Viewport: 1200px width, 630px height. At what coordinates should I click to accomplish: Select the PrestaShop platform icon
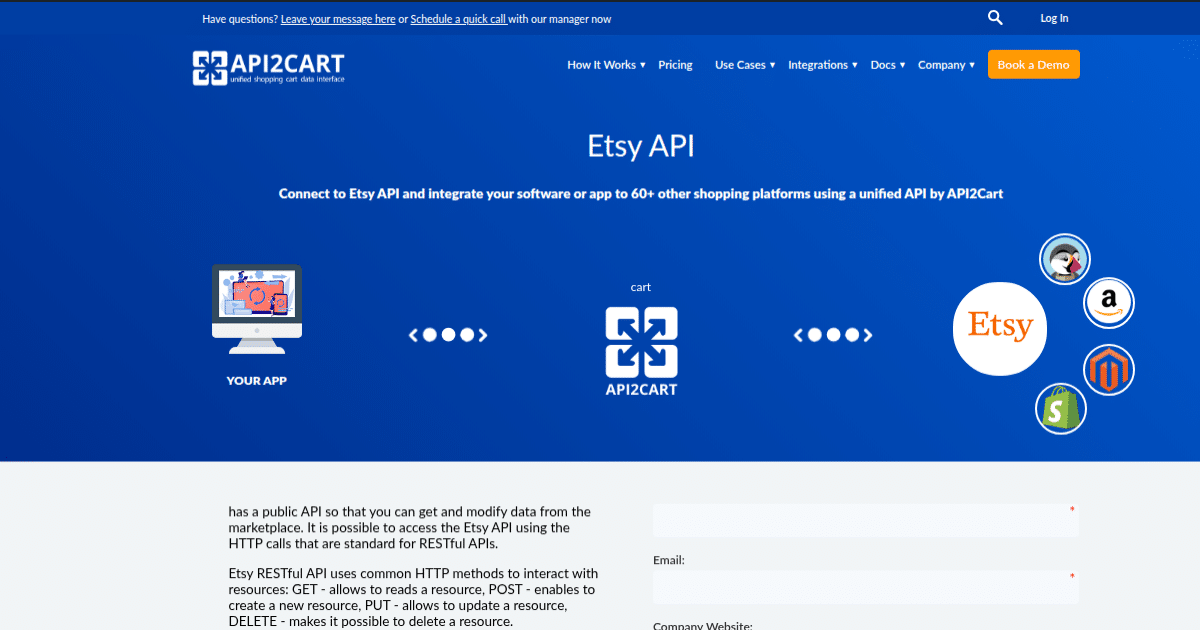point(1064,258)
